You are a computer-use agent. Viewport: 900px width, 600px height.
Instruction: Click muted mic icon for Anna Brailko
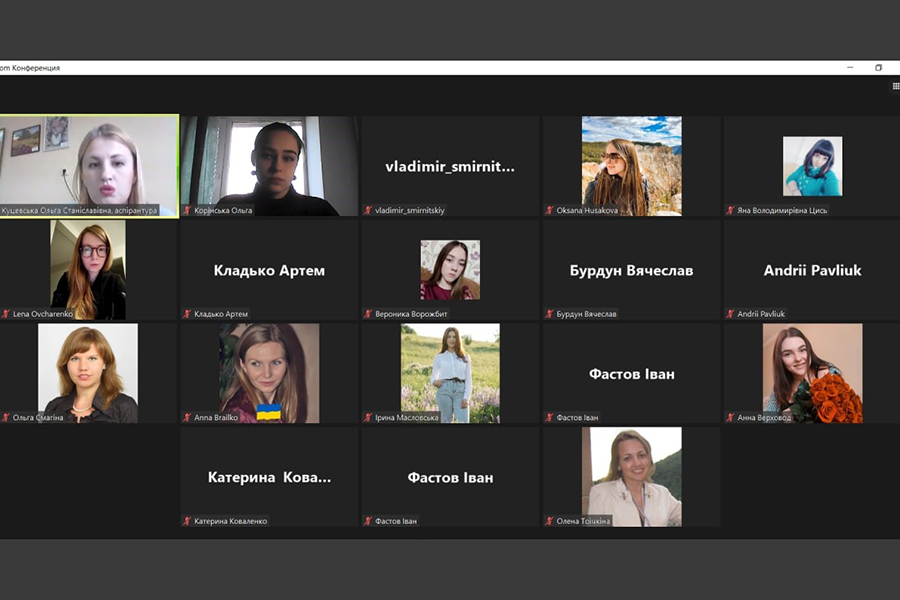pyautogui.click(x=187, y=418)
